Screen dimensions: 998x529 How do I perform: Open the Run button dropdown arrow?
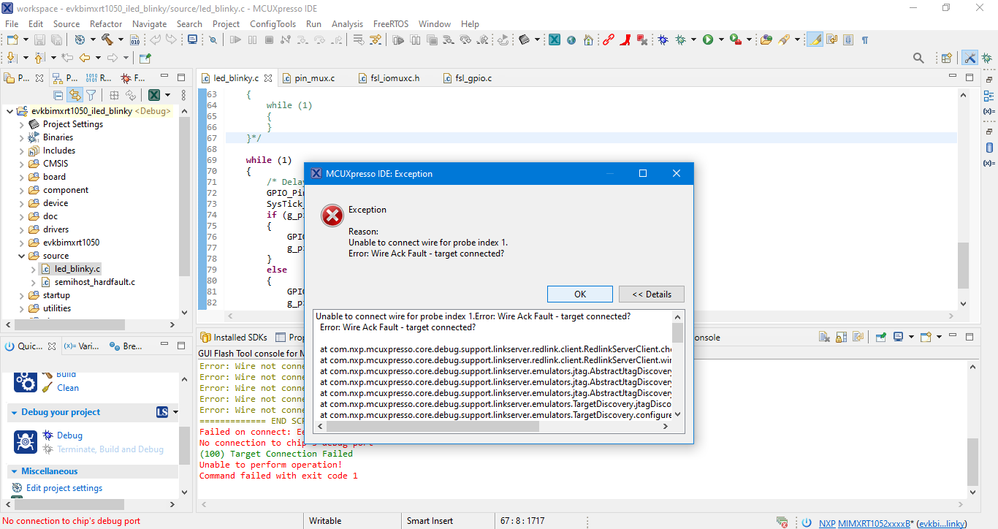pos(721,39)
